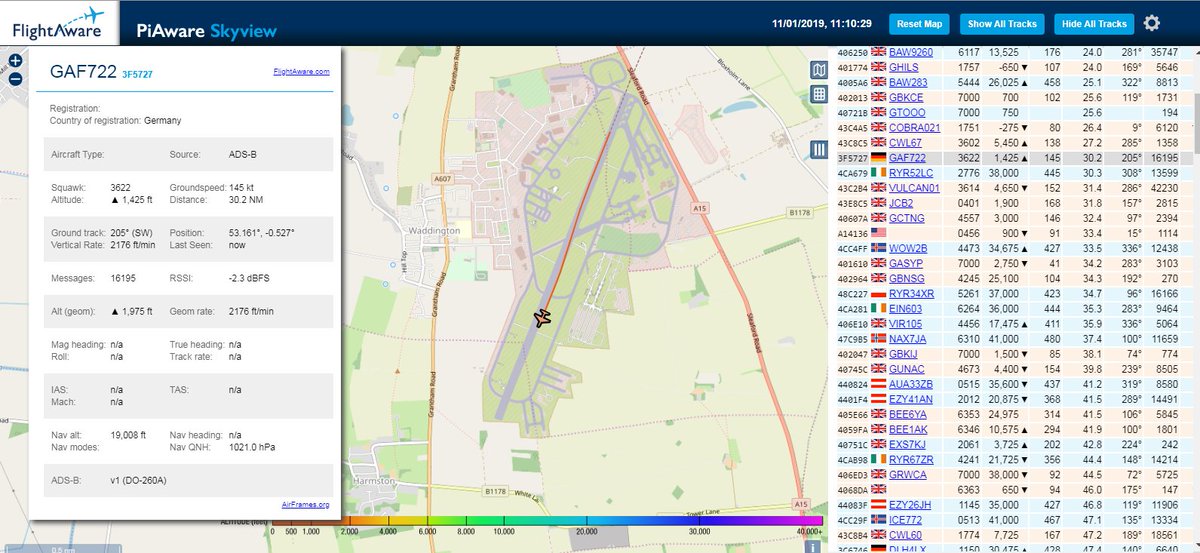Open the WOW2B flight link

[908, 247]
